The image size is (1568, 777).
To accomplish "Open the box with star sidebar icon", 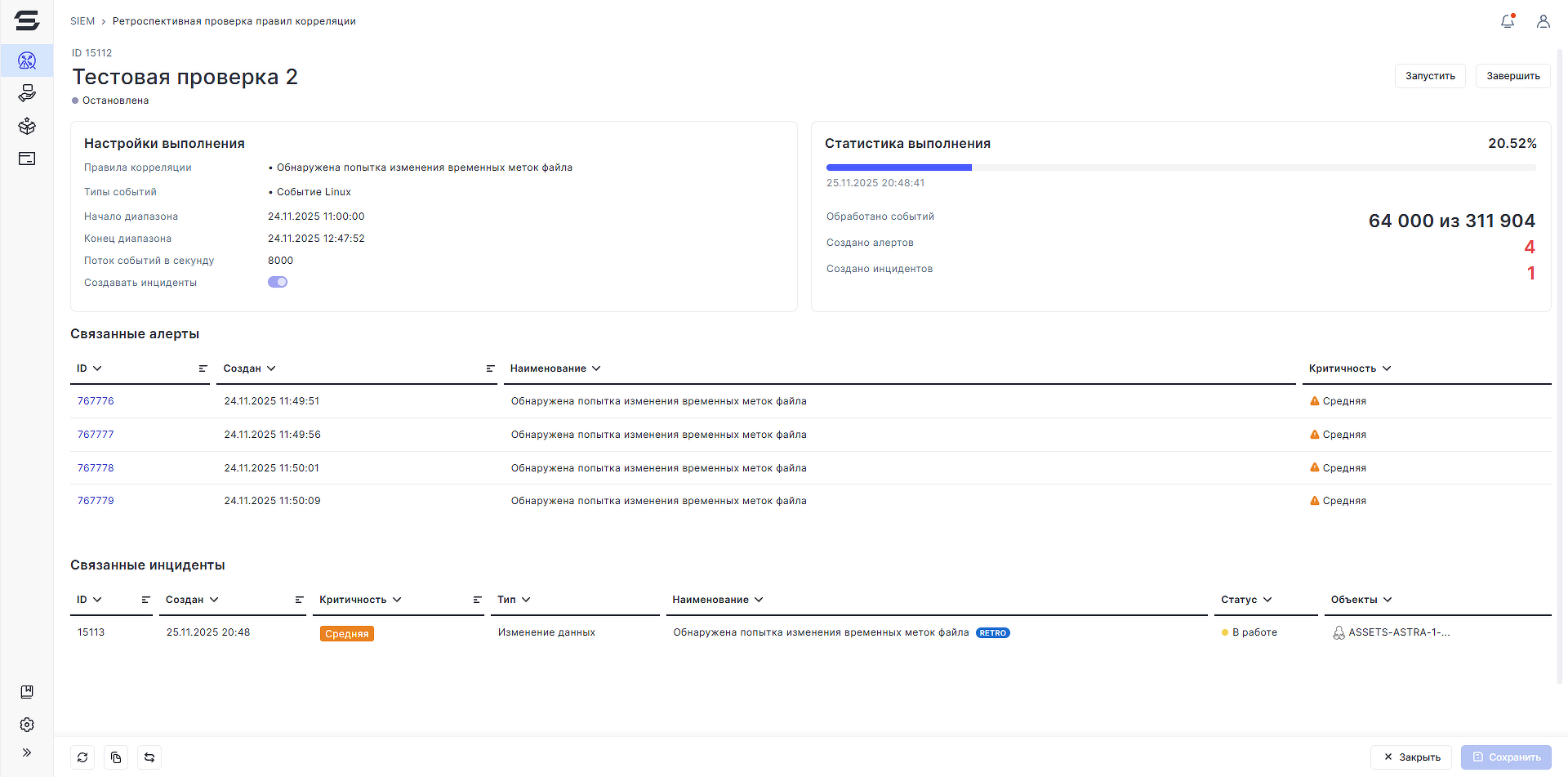I will coord(27,126).
